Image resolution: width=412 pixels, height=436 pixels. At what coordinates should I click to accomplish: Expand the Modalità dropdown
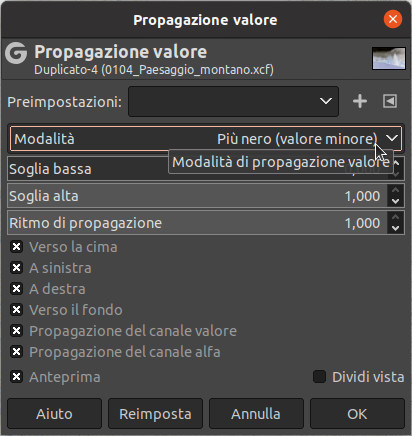pyautogui.click(x=206, y=139)
